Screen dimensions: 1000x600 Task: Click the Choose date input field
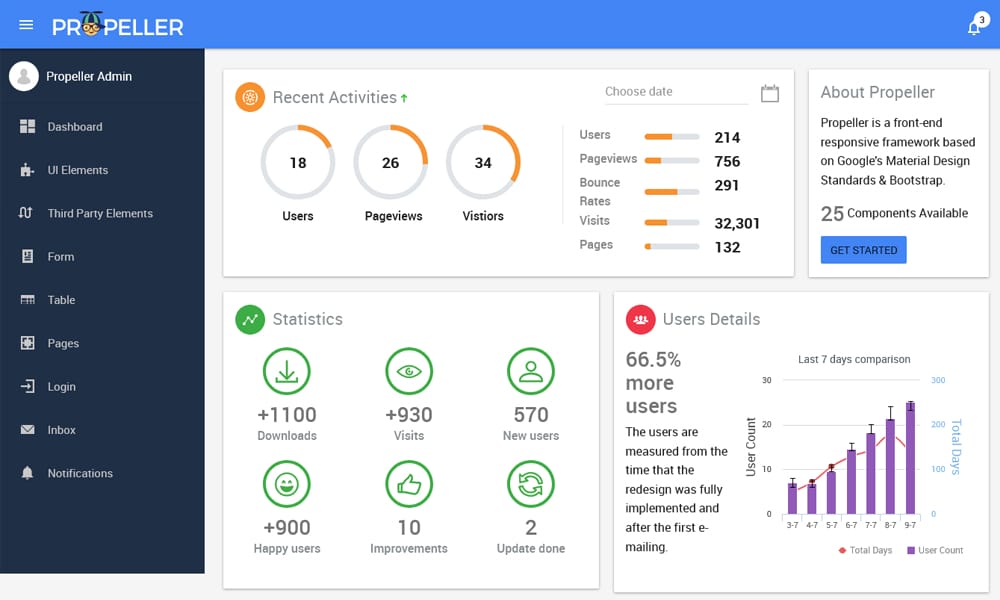[675, 92]
